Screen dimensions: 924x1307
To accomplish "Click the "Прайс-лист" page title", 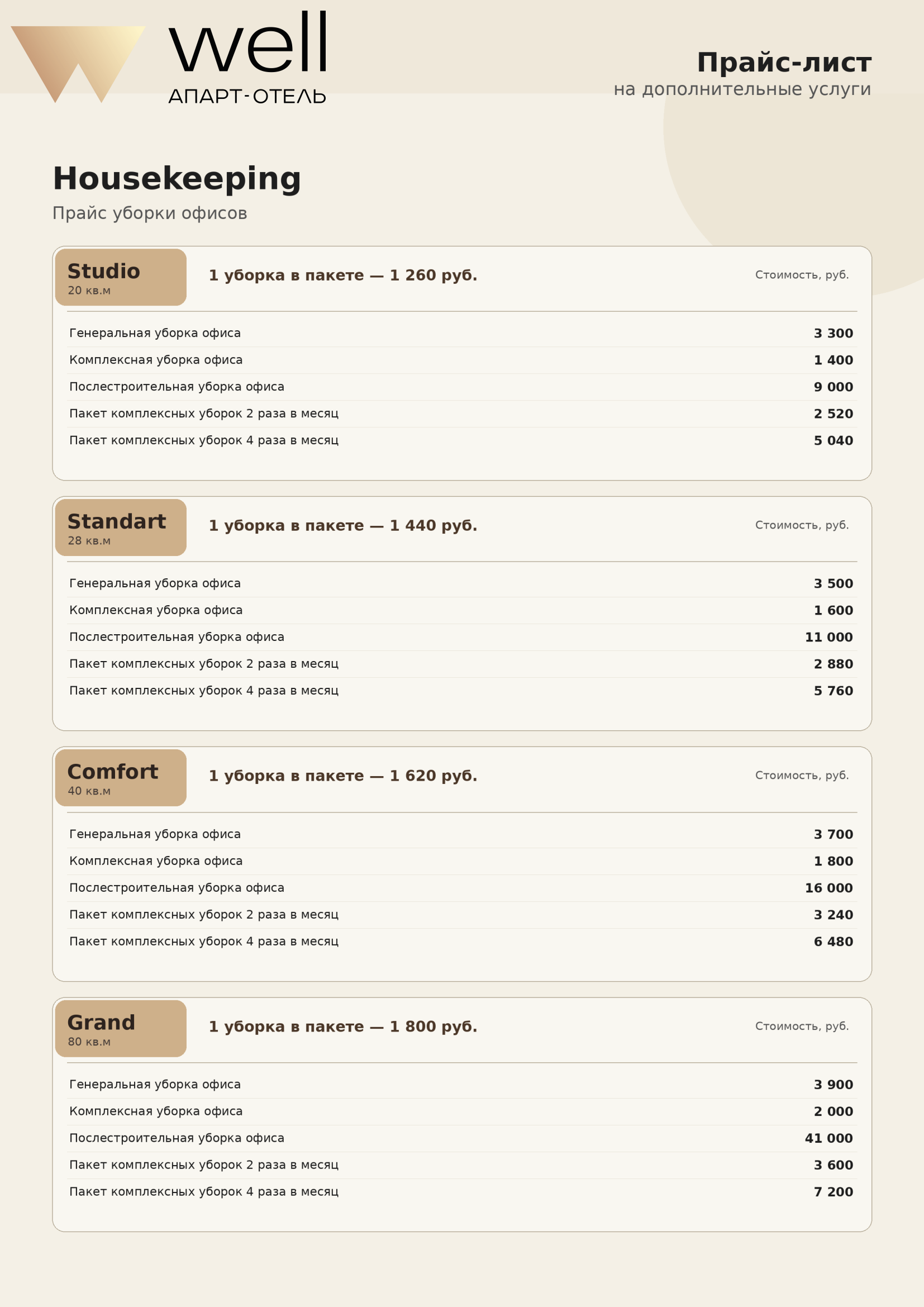I will pos(783,63).
